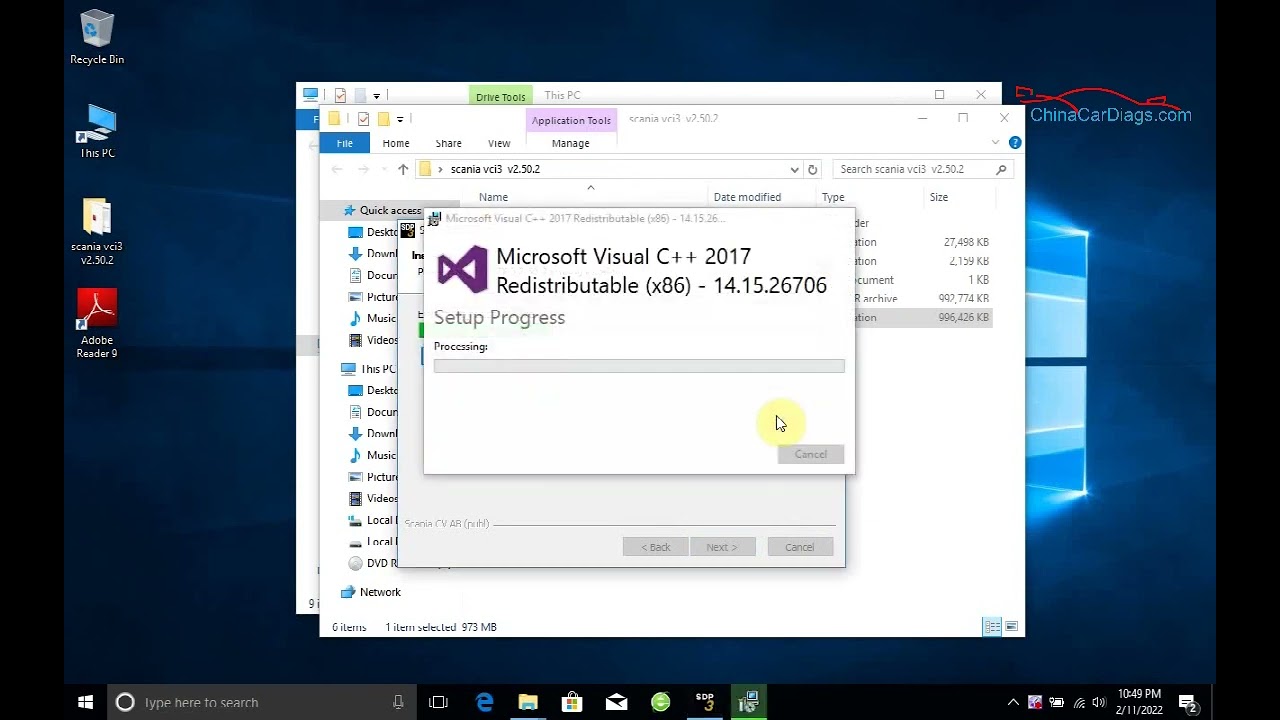Select the scania vci3 v2.50.2 desktop folder

coord(97,232)
